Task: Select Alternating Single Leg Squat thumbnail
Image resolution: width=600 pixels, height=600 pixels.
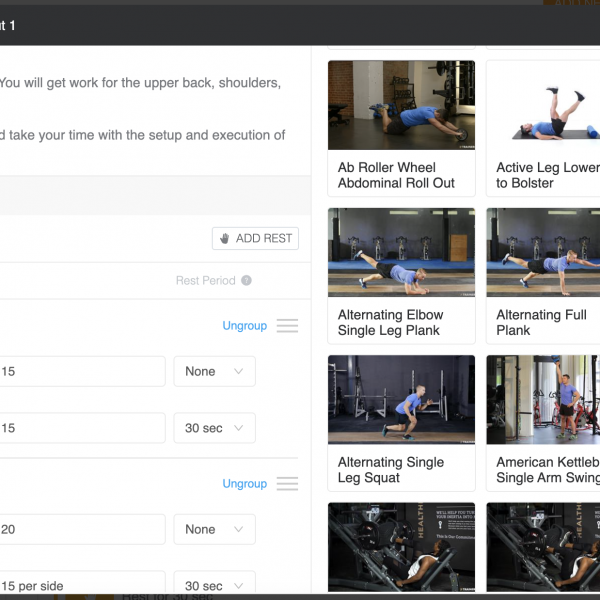Action: [x=401, y=399]
